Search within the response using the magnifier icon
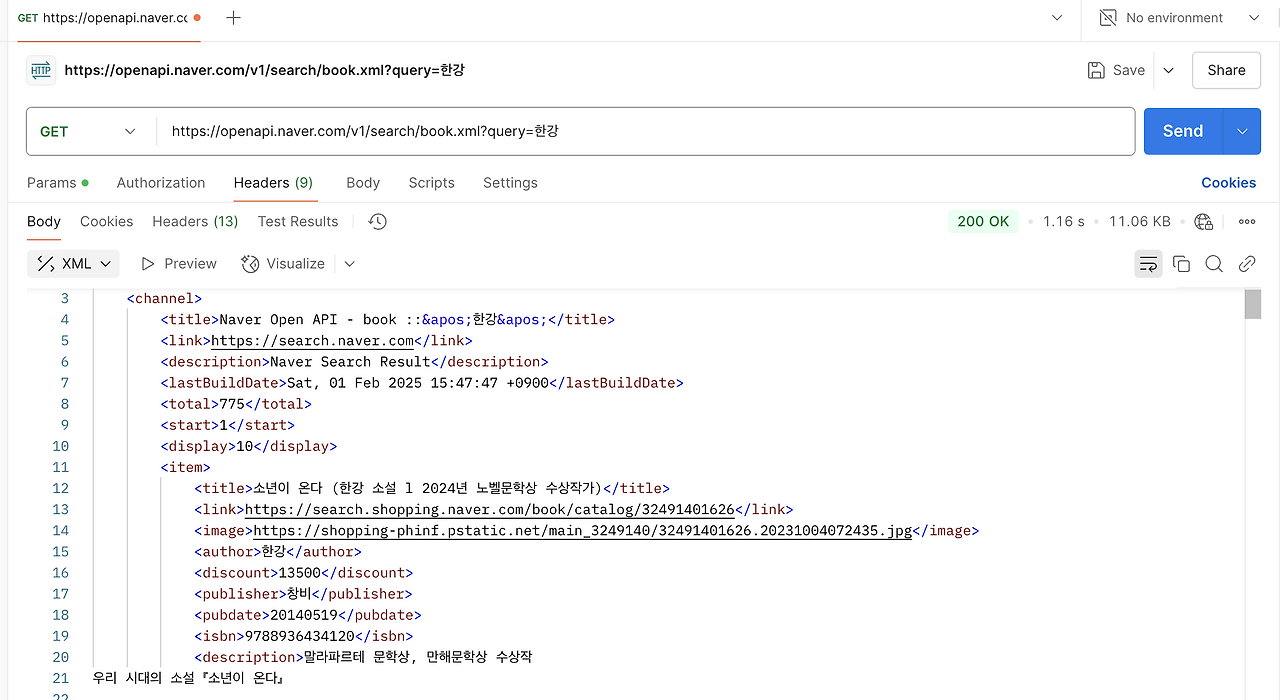This screenshot has height=700, width=1280. pos(1214,263)
